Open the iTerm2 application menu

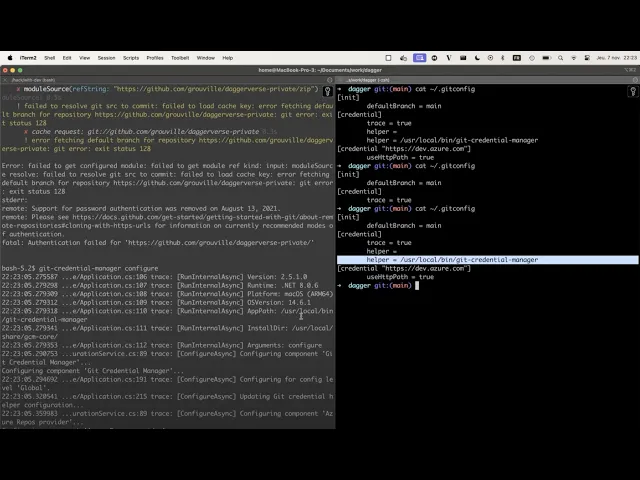pos(28,58)
